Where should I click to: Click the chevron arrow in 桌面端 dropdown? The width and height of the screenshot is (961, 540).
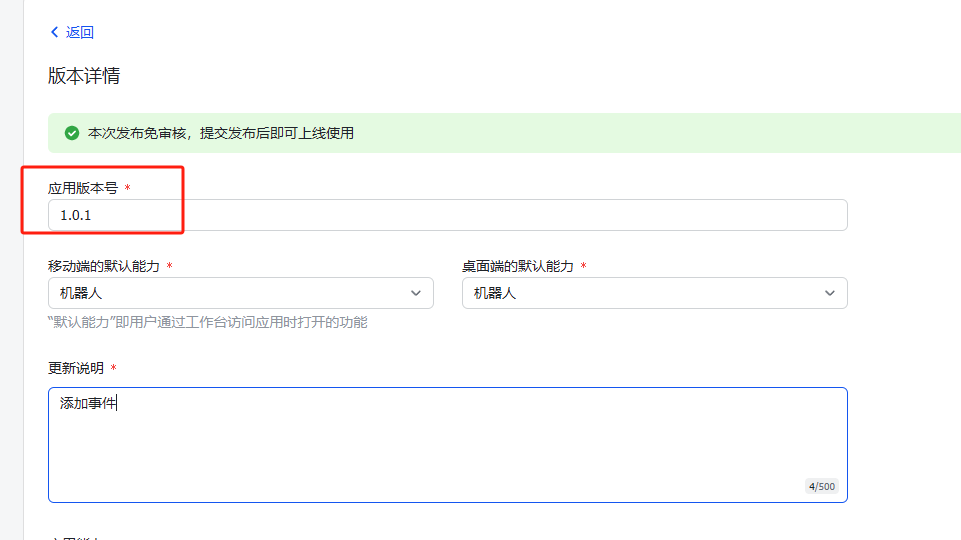click(829, 293)
